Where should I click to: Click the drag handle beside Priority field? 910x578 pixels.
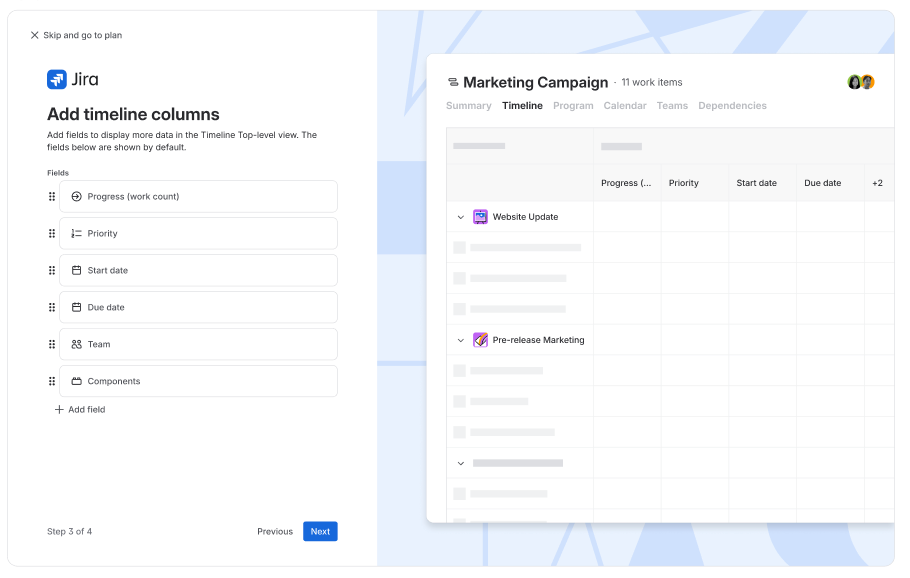pyautogui.click(x=52, y=233)
